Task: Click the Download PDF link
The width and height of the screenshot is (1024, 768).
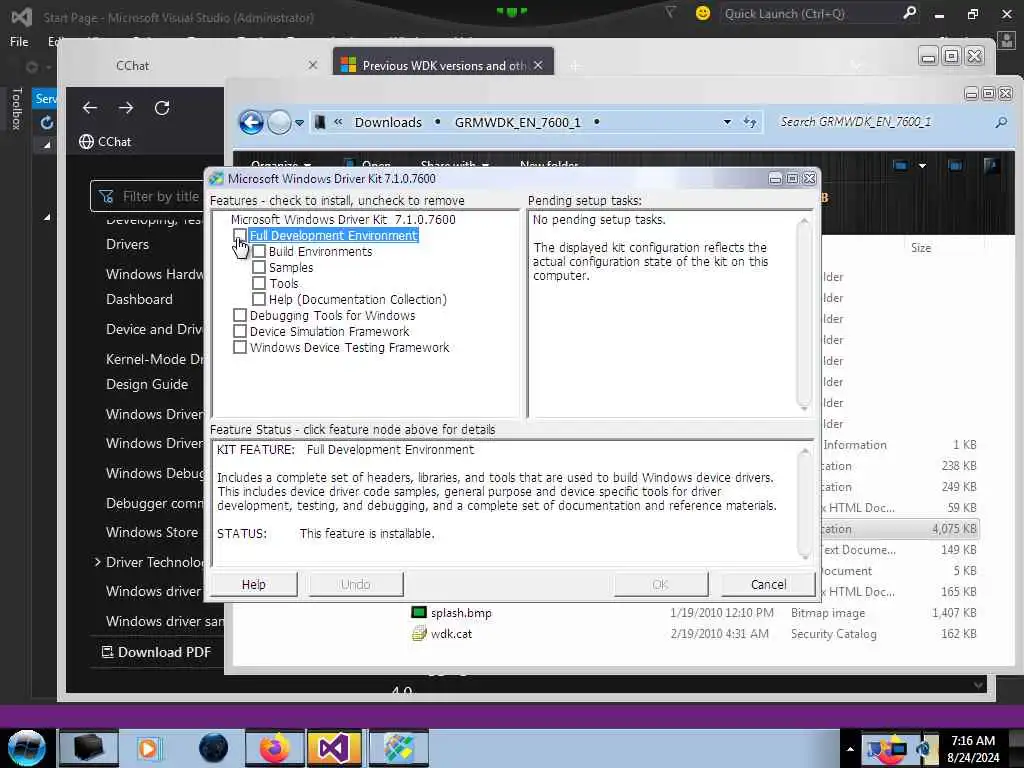Action: pos(156,652)
